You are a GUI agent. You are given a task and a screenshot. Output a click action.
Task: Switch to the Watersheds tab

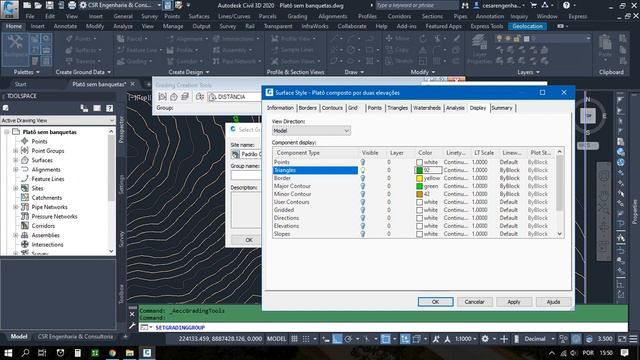[x=427, y=108]
